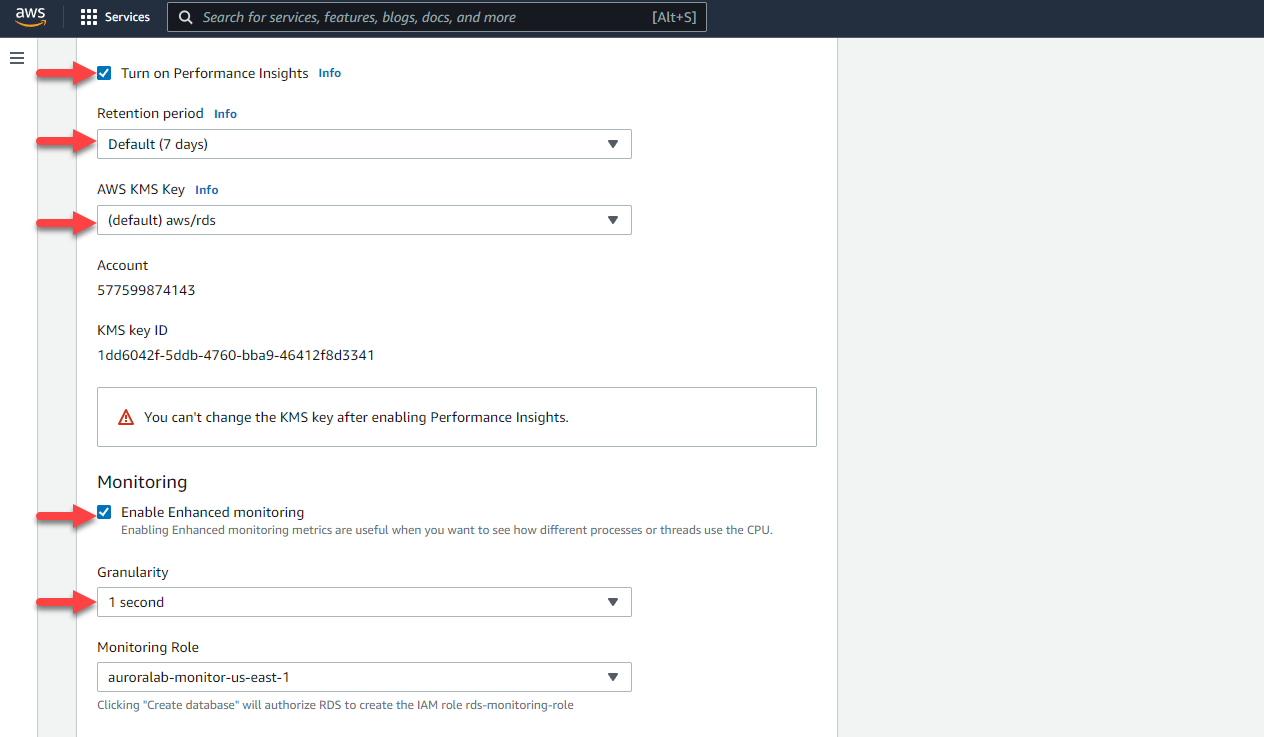Click the AWS KMS Key dropdown arrow

(x=613, y=220)
